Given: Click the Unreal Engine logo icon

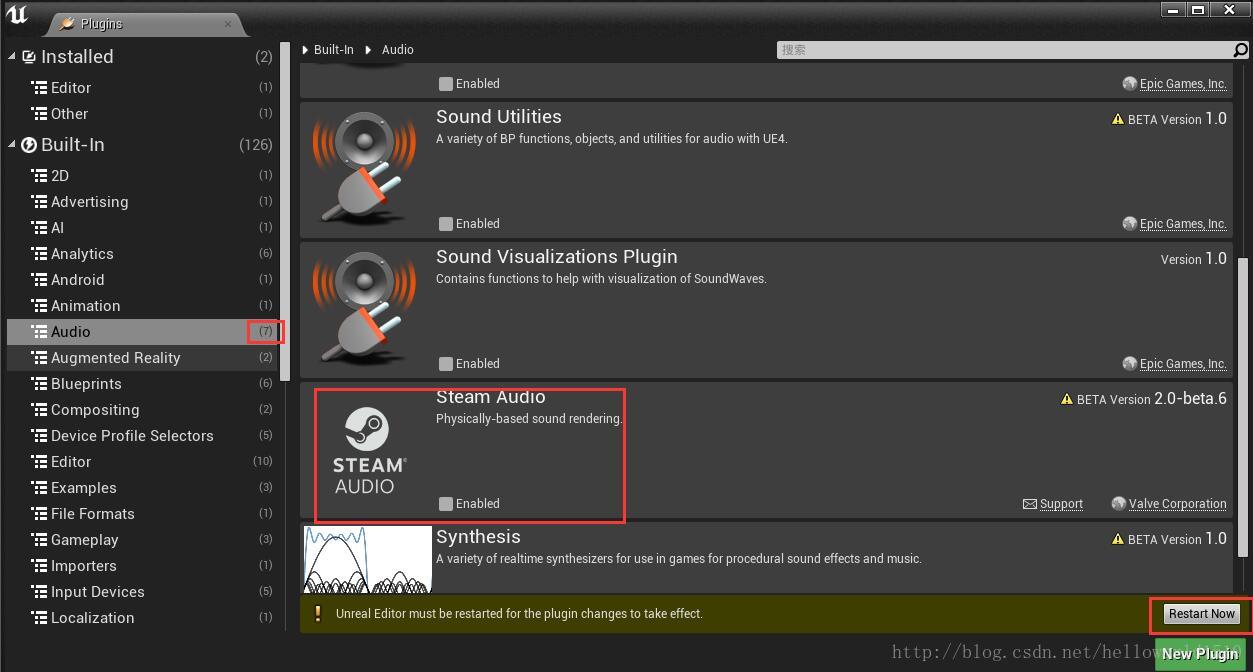Looking at the screenshot, I should tap(18, 15).
